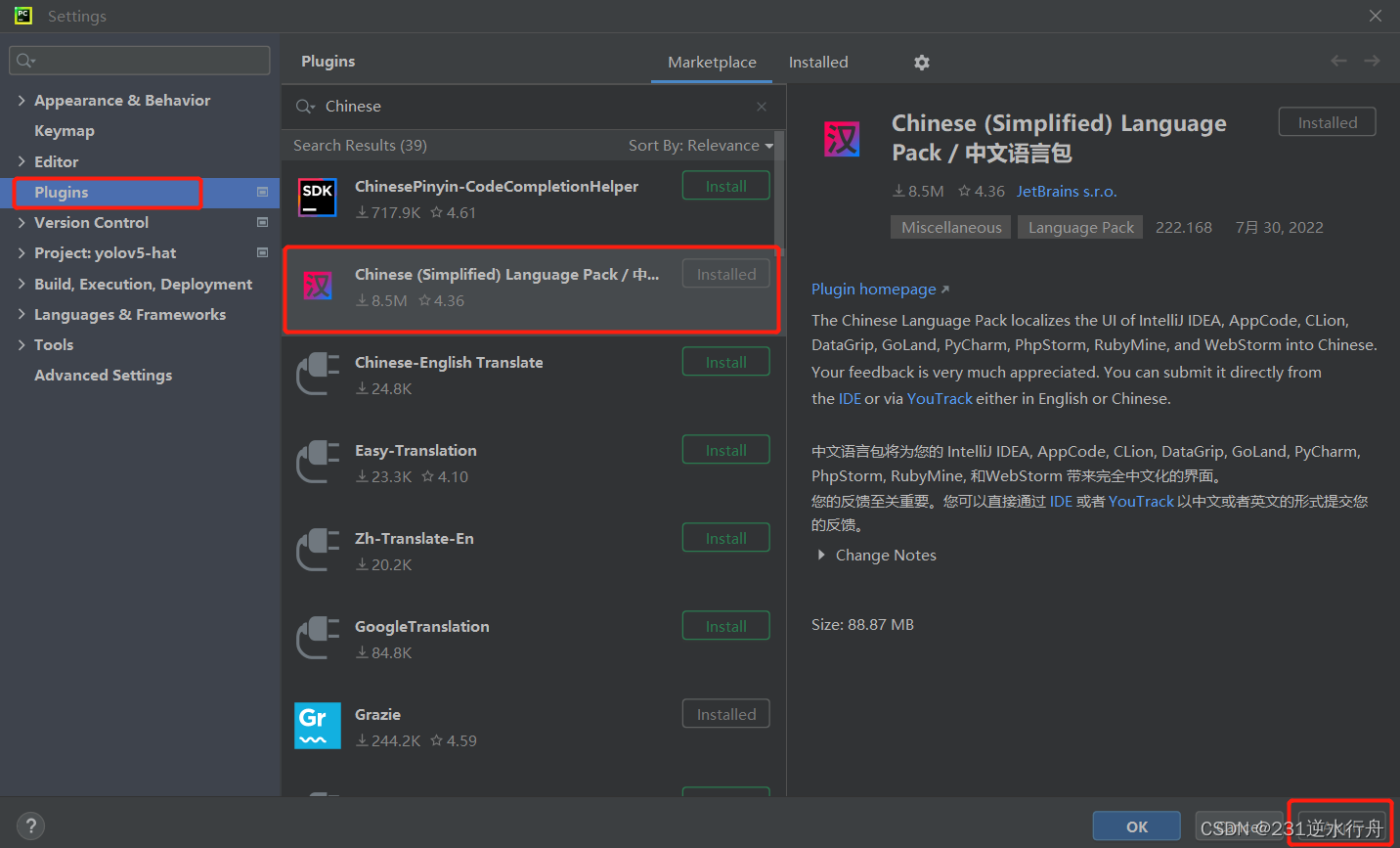The height and width of the screenshot is (848, 1400).
Task: Select the GoogleTranslation plugin name
Action: point(421,627)
